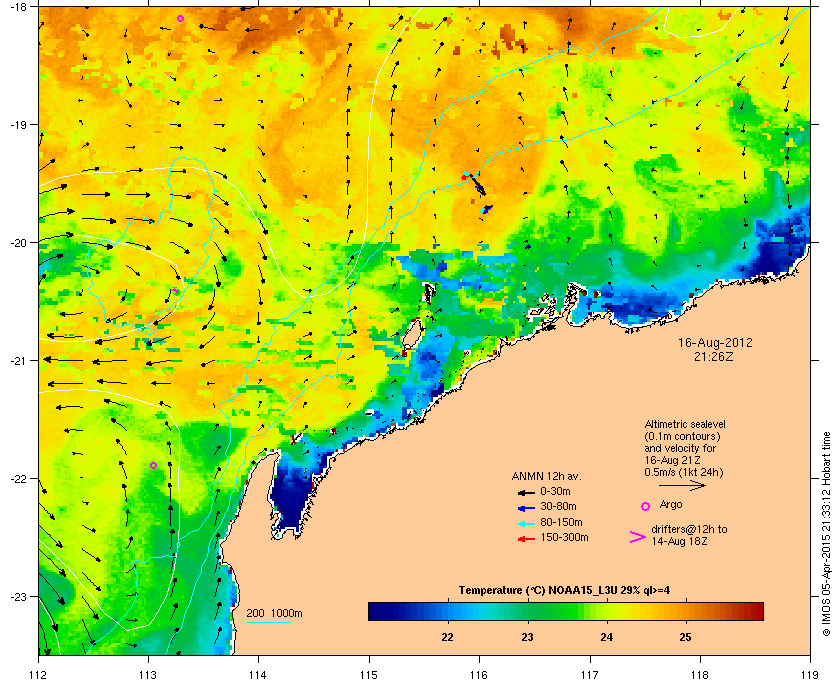Click the longitude axis label 115
The width and height of the screenshot is (840, 680).
point(369,674)
